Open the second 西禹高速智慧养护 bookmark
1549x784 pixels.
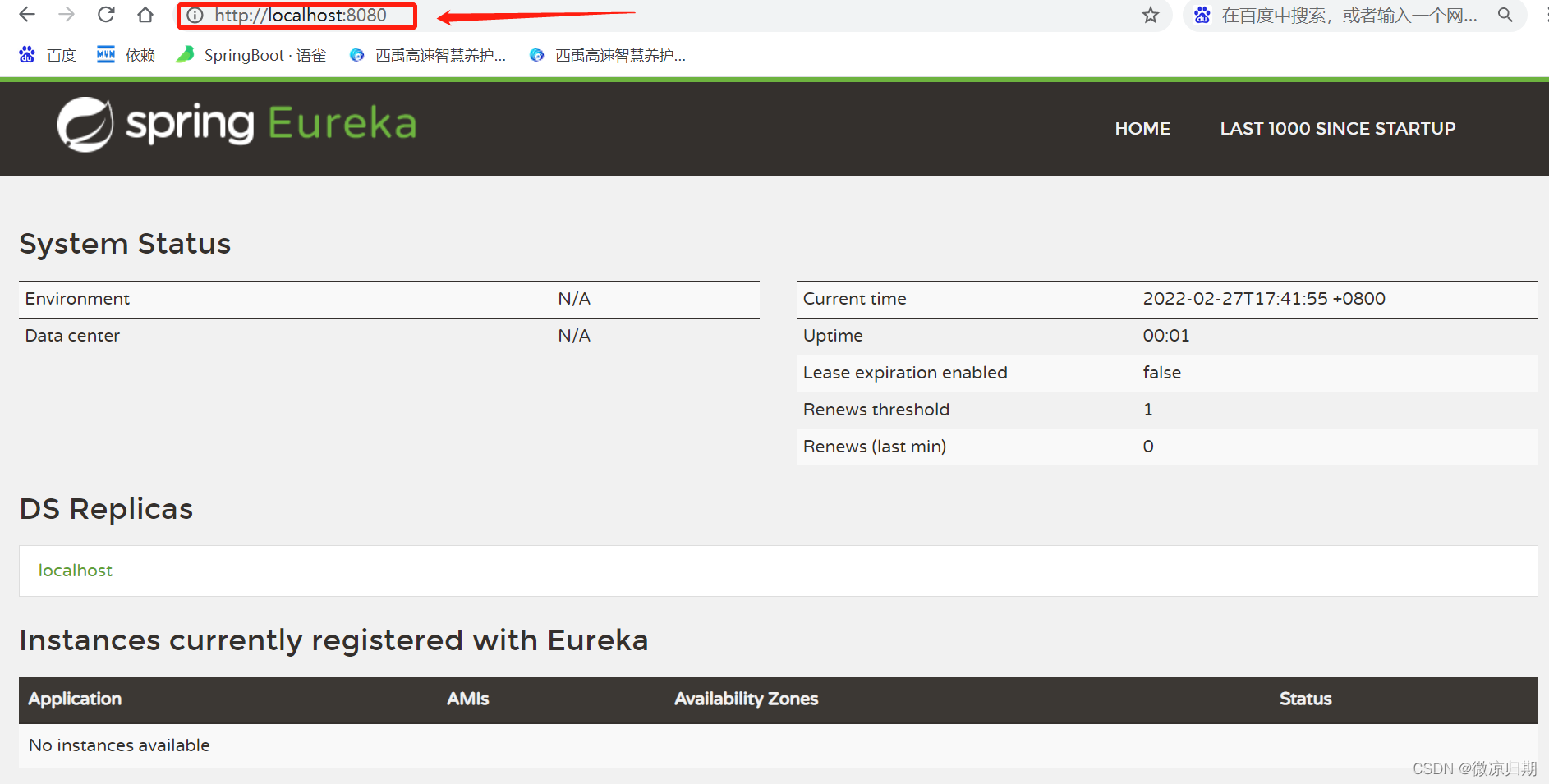pyautogui.click(x=608, y=55)
